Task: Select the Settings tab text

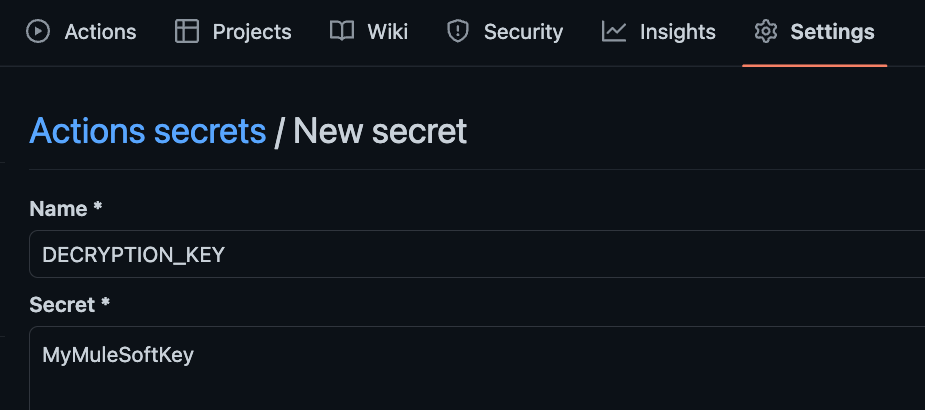Action: coord(832,32)
